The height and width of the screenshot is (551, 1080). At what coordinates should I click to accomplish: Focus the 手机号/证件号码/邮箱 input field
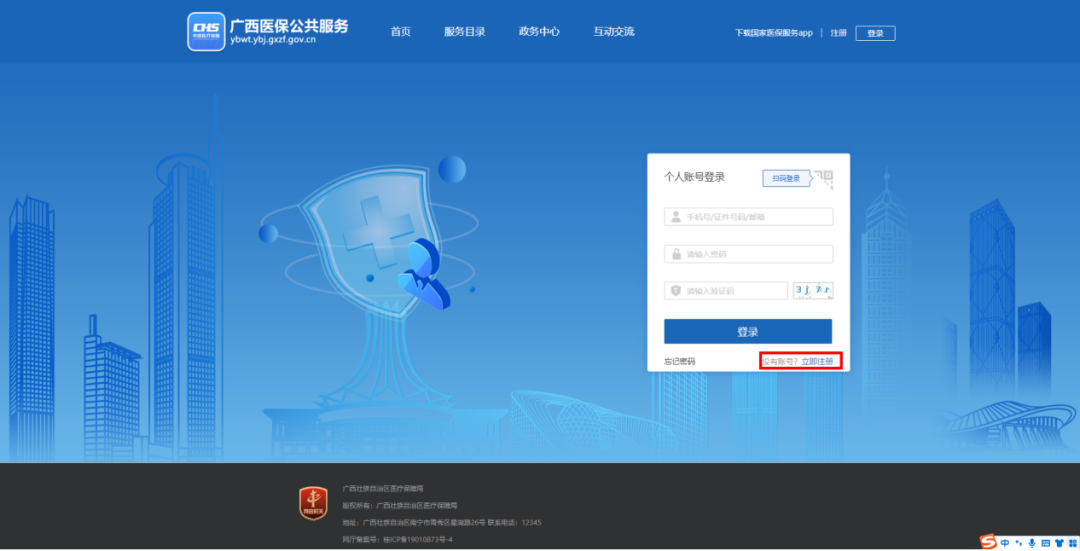(x=756, y=217)
